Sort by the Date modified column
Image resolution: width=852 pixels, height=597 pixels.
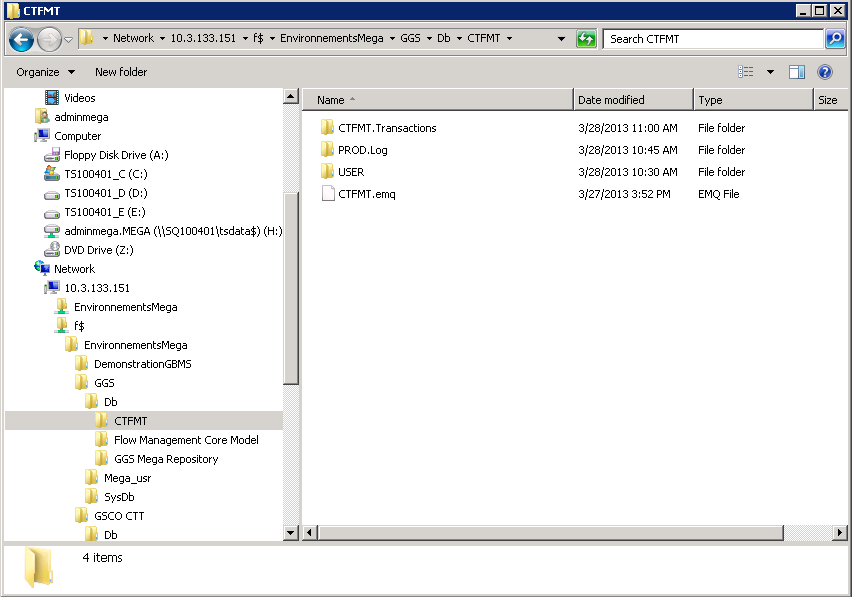pyautogui.click(x=611, y=100)
